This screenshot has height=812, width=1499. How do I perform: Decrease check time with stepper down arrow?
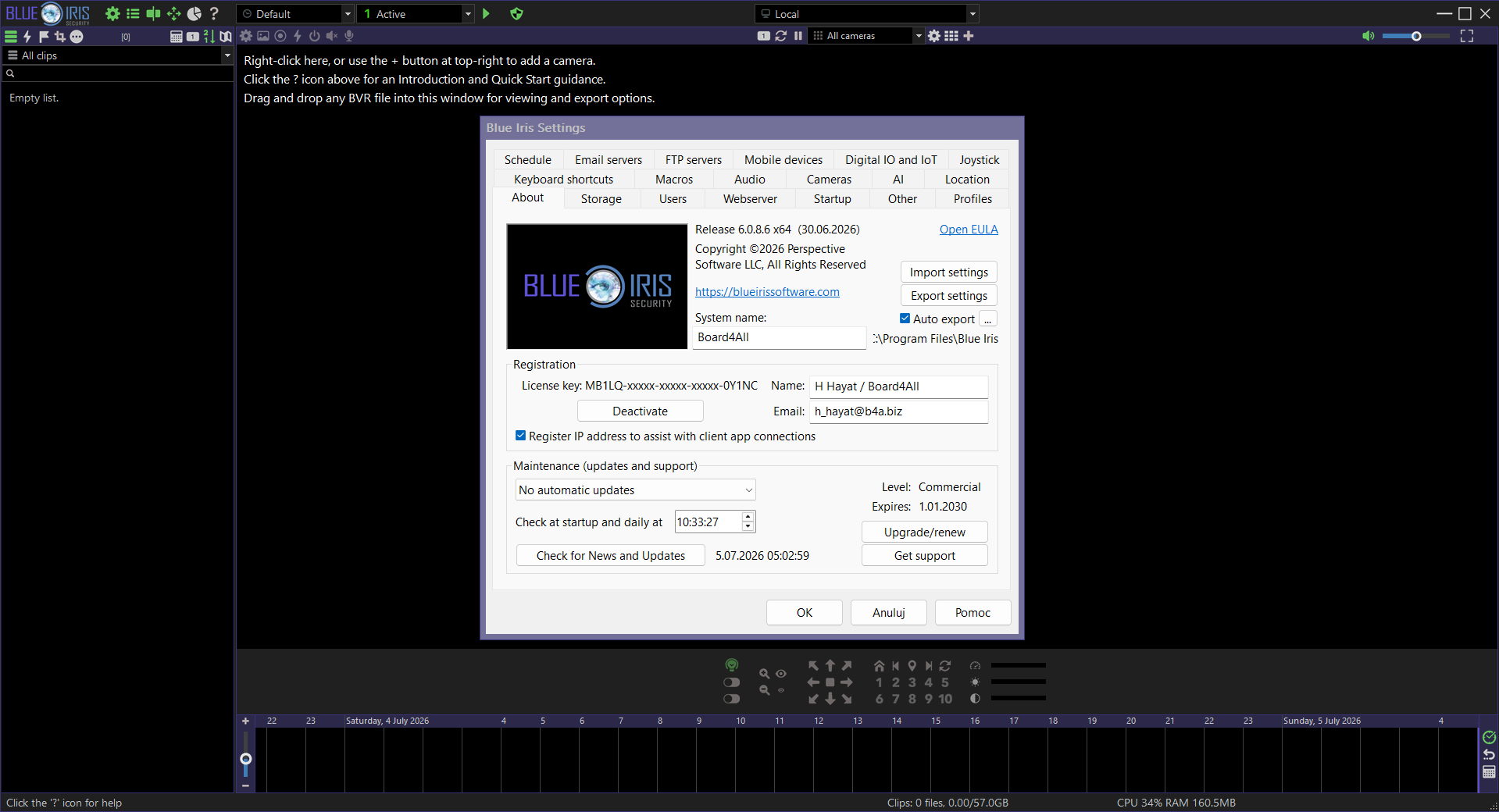click(x=748, y=527)
